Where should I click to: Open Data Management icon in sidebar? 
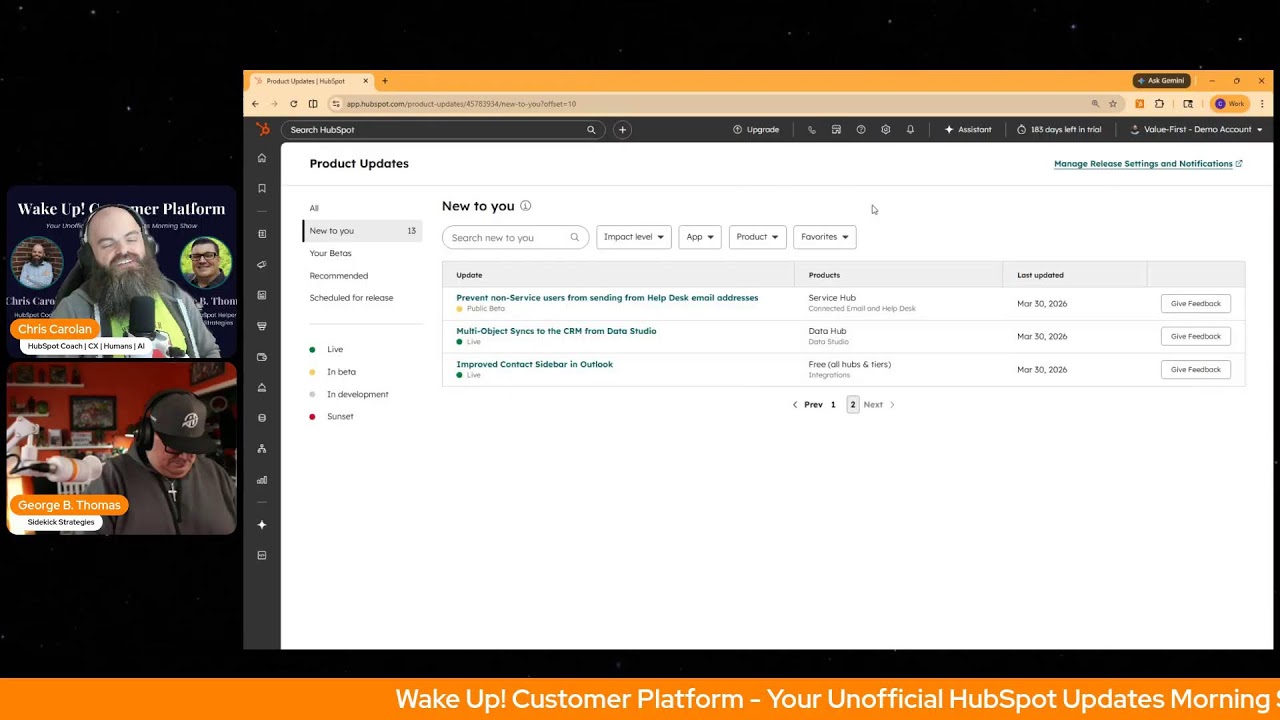(x=262, y=418)
